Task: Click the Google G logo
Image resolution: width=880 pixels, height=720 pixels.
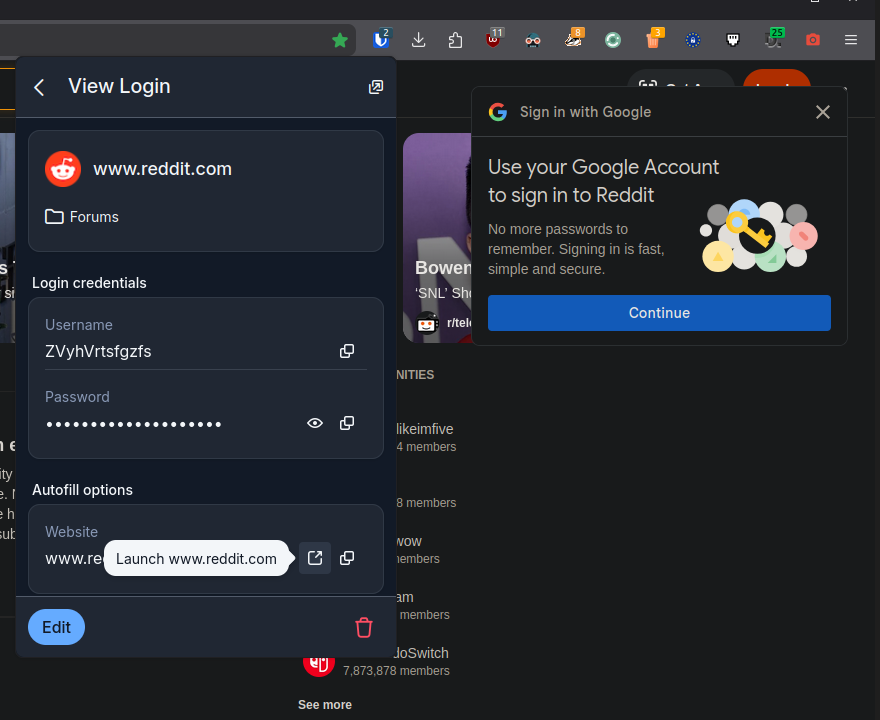Action: point(498,112)
